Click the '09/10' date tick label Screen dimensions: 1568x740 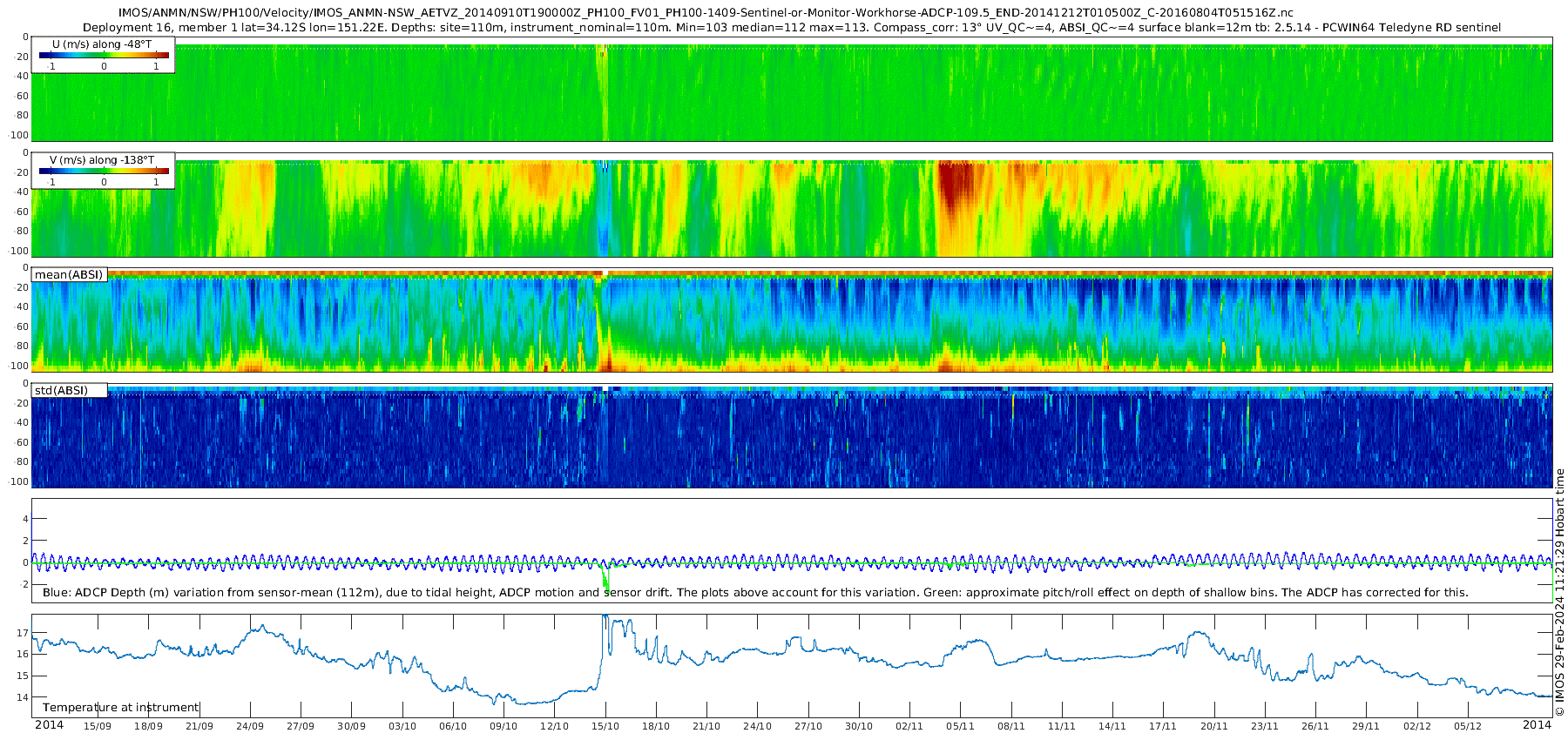coord(504,726)
